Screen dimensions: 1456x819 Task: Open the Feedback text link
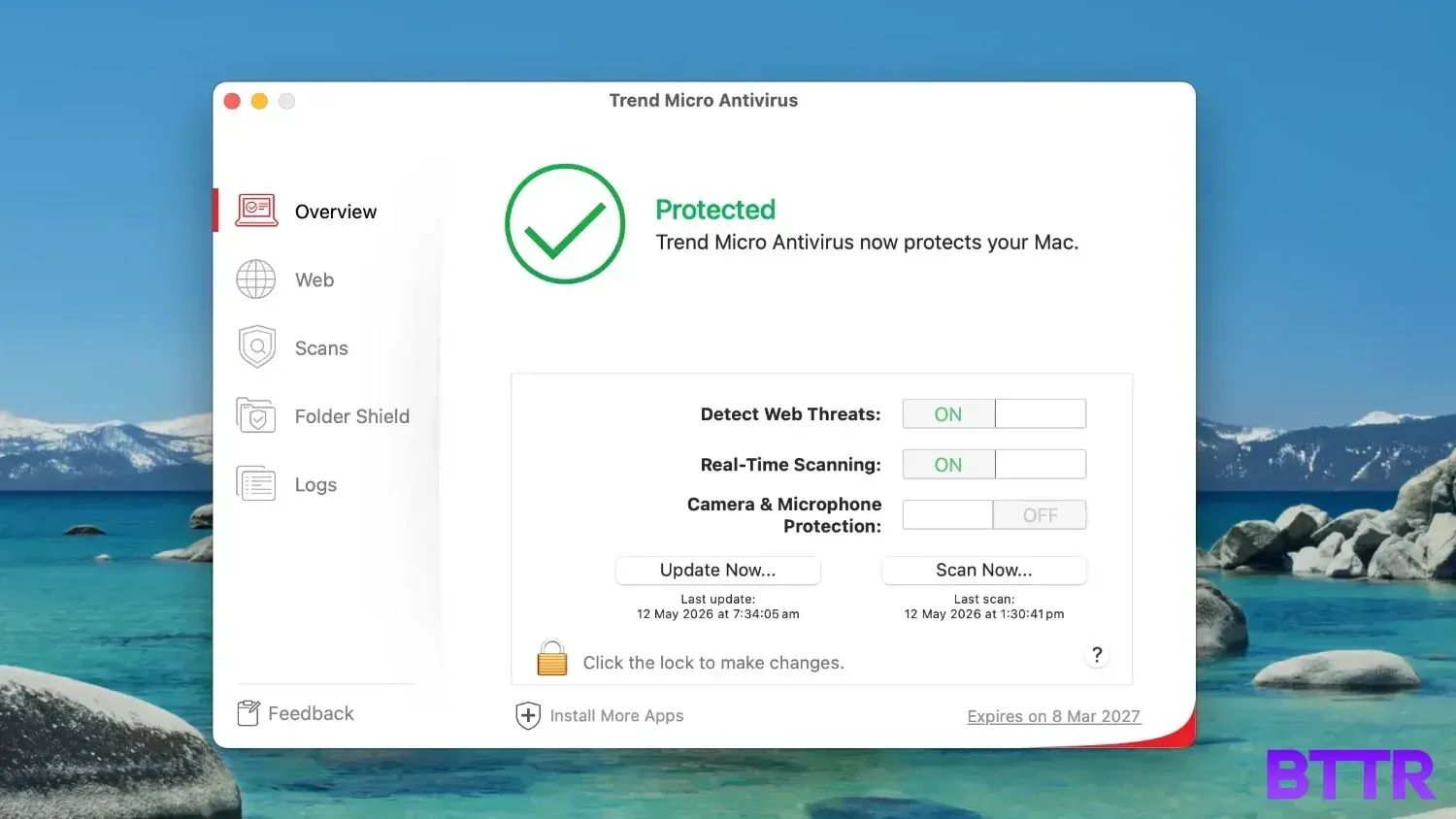[x=311, y=713]
